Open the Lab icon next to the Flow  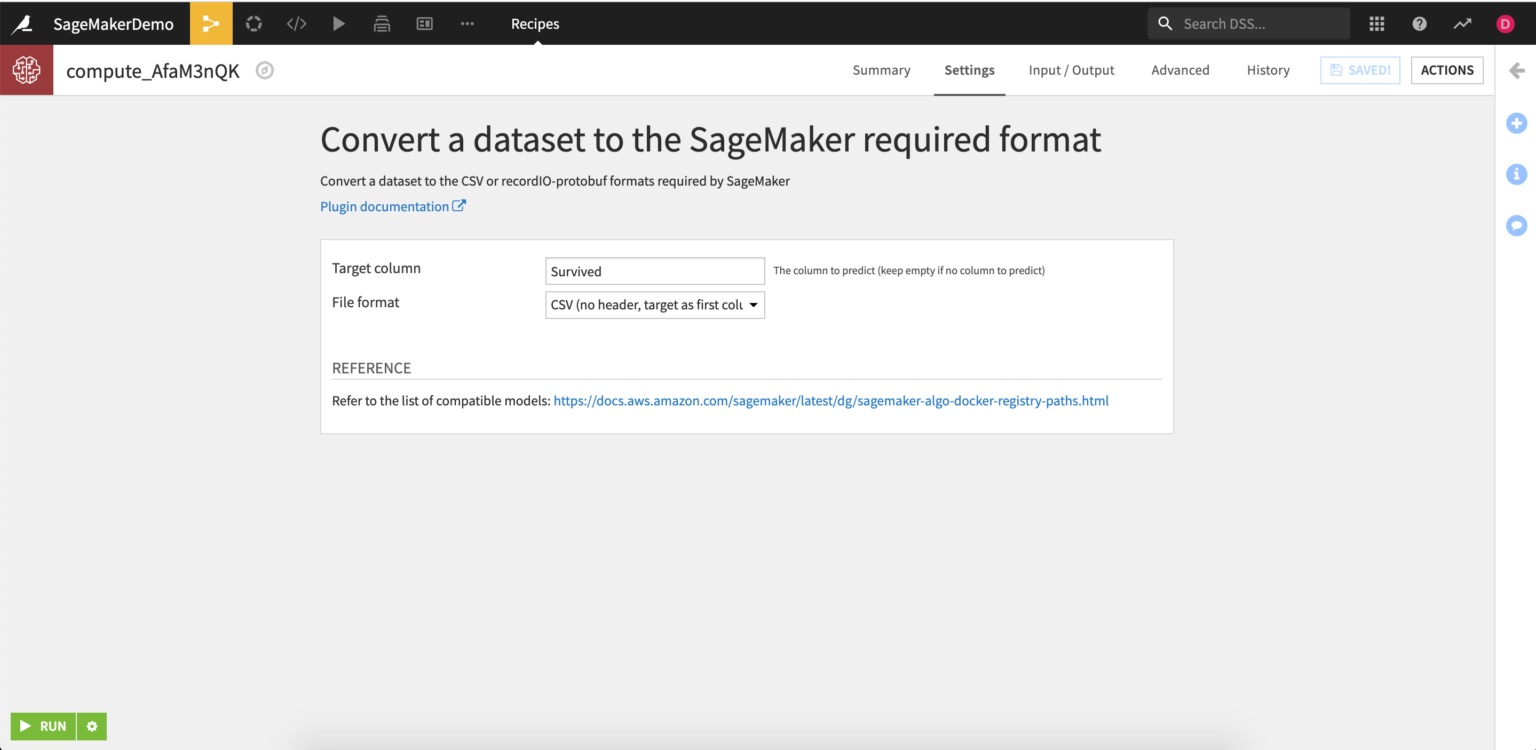coord(253,23)
